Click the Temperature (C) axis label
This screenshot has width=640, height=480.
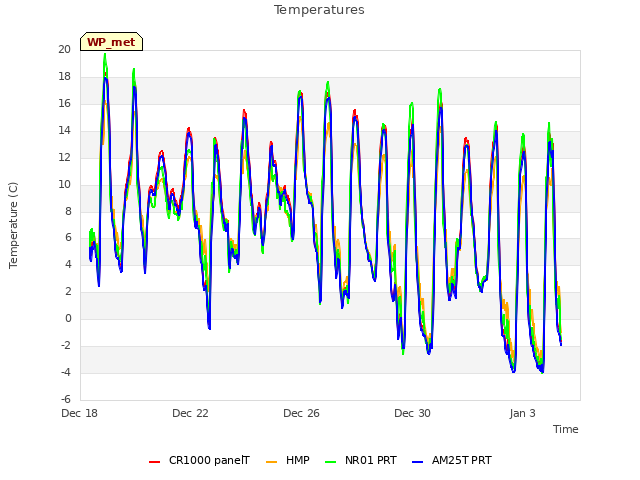point(13,225)
